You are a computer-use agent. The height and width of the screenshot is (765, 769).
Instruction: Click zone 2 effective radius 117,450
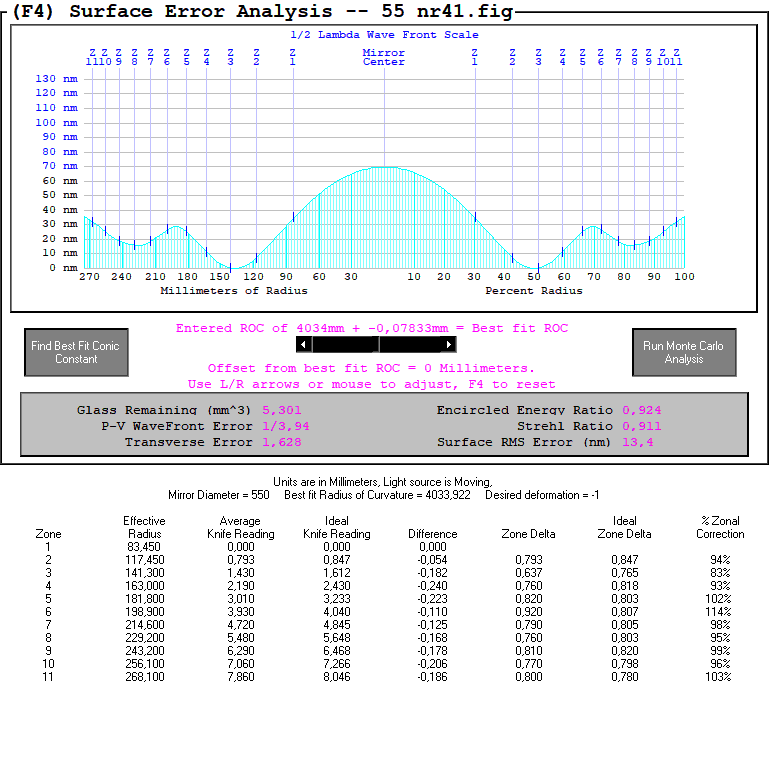[x=145, y=560]
